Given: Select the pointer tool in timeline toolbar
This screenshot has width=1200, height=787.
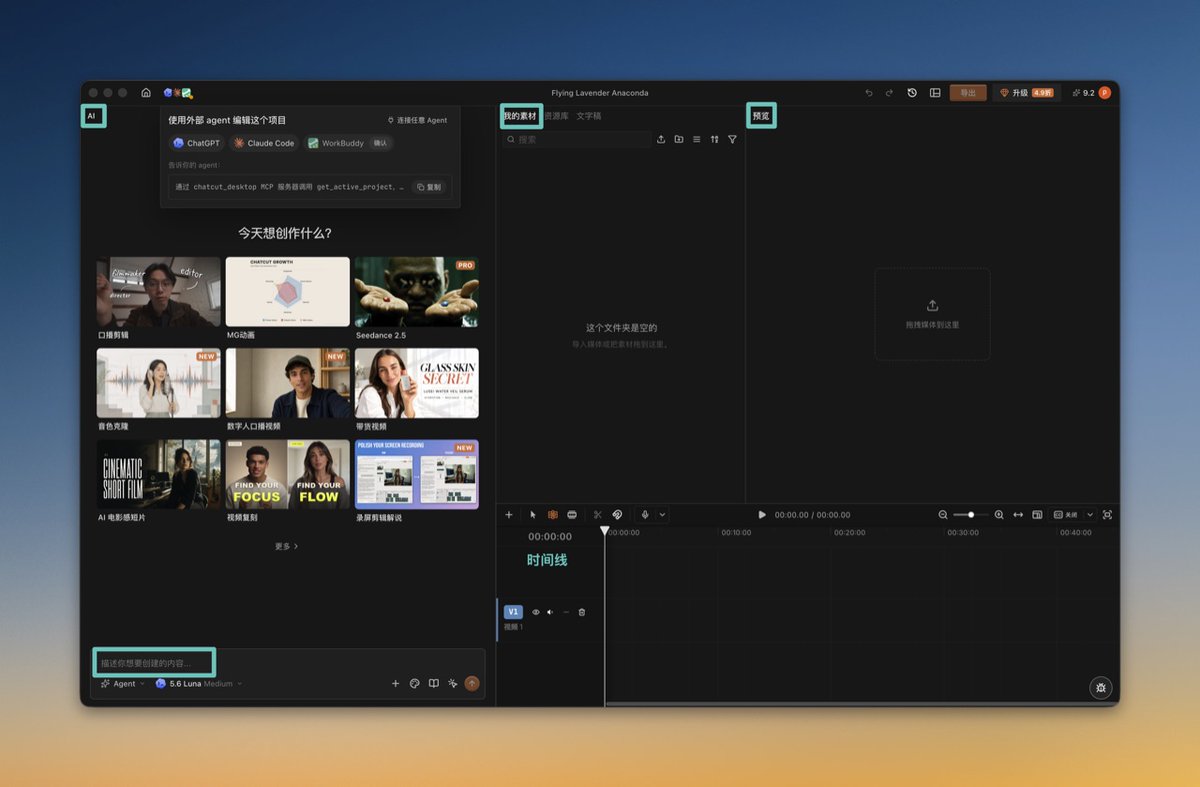Looking at the screenshot, I should click(533, 515).
